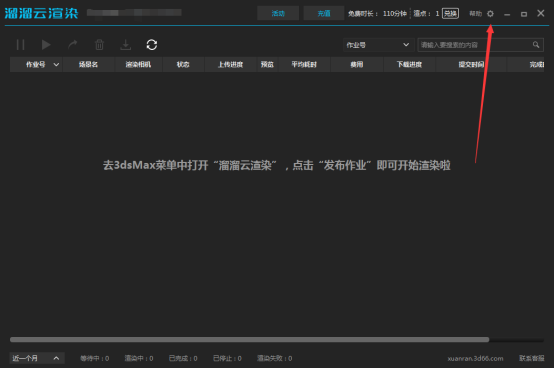Sort by the 场景名 column header

[x=88, y=64]
